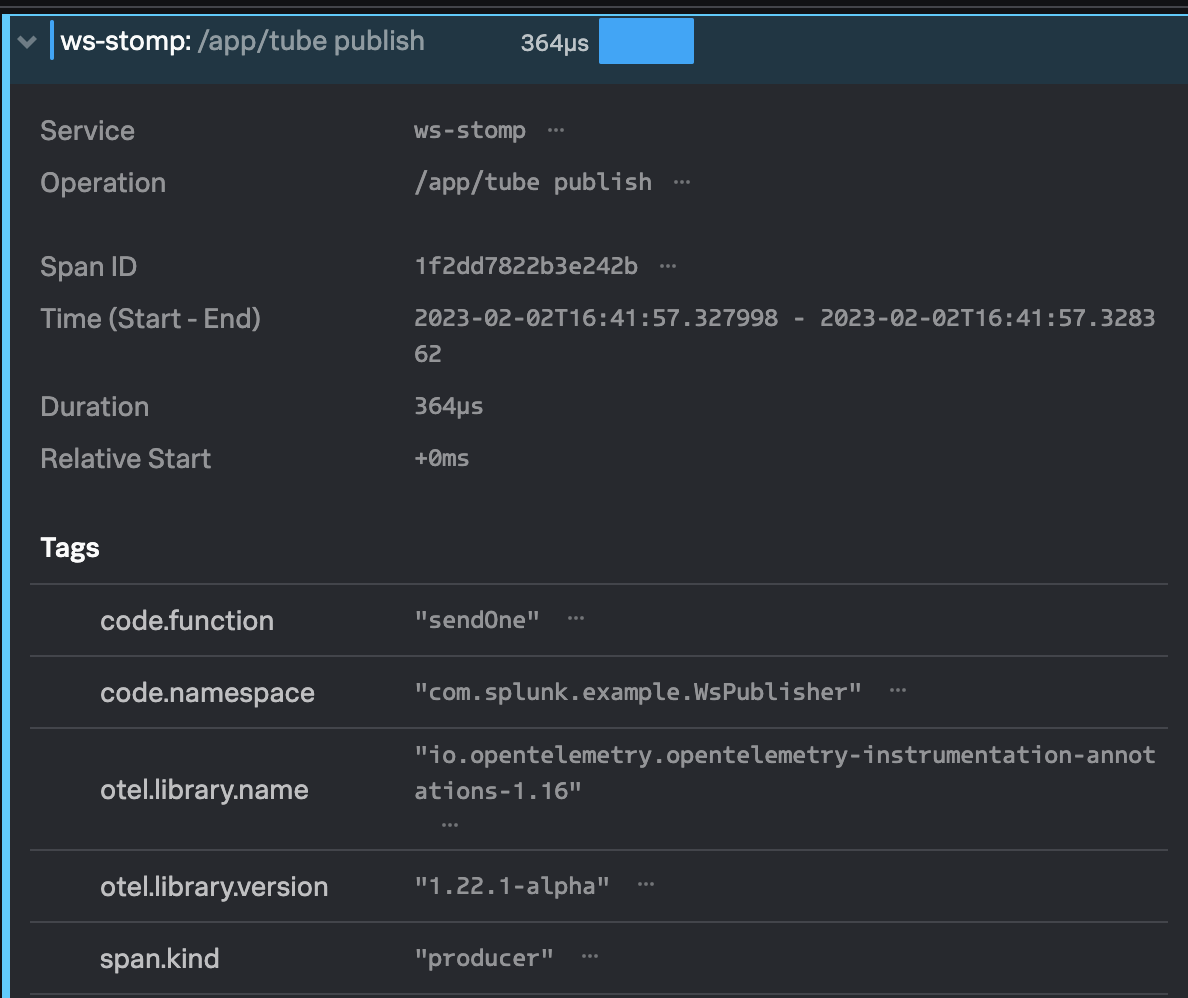
Task: Click the ellipsis beside the code.function sendOne value
Action: [575, 619]
